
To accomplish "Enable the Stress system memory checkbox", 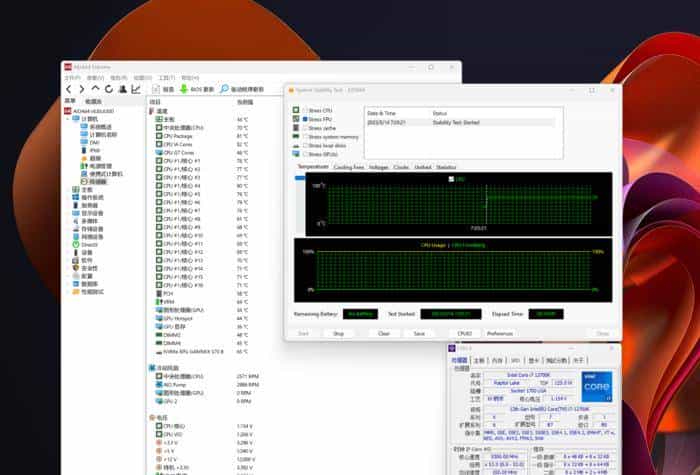I will 305,137.
